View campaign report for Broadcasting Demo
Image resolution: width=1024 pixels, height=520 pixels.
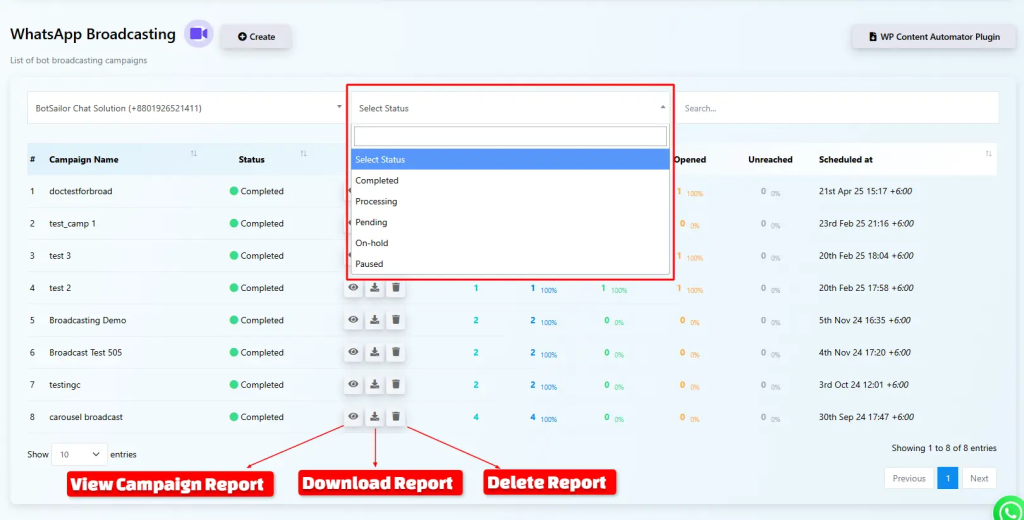point(353,320)
